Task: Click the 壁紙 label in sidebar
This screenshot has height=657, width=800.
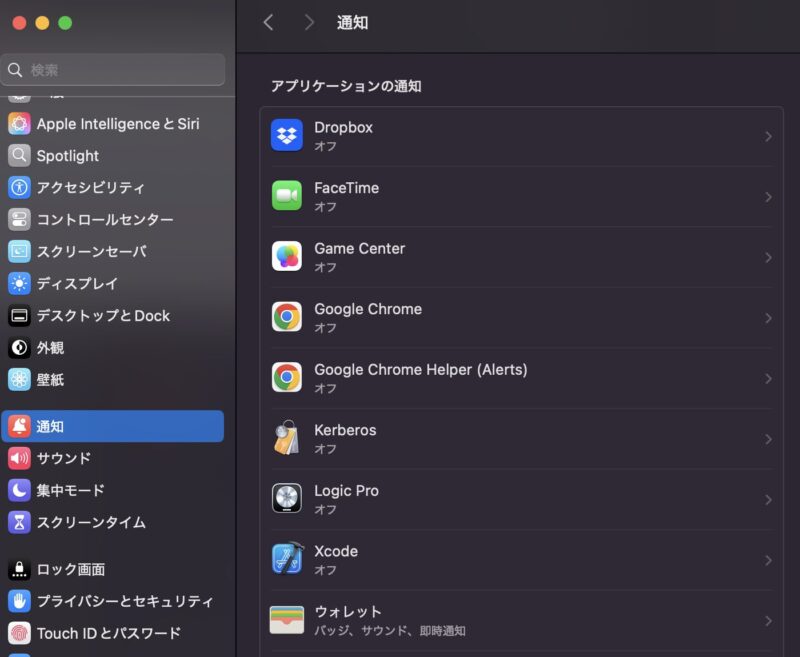Action: [50, 380]
